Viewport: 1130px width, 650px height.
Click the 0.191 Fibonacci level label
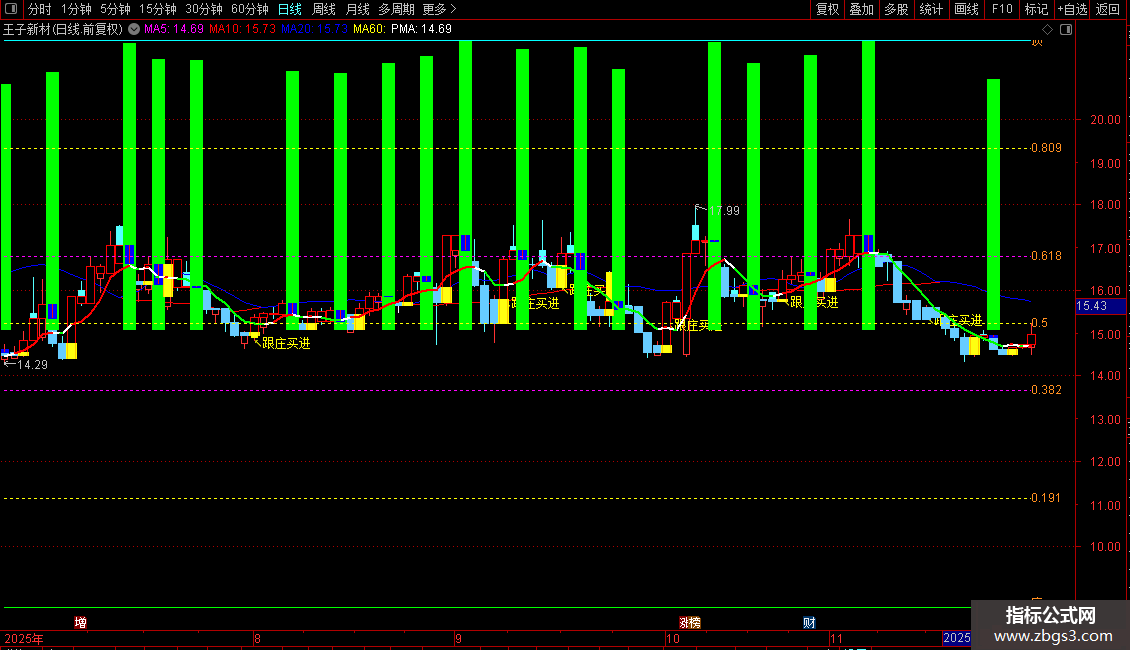[x=1046, y=498]
